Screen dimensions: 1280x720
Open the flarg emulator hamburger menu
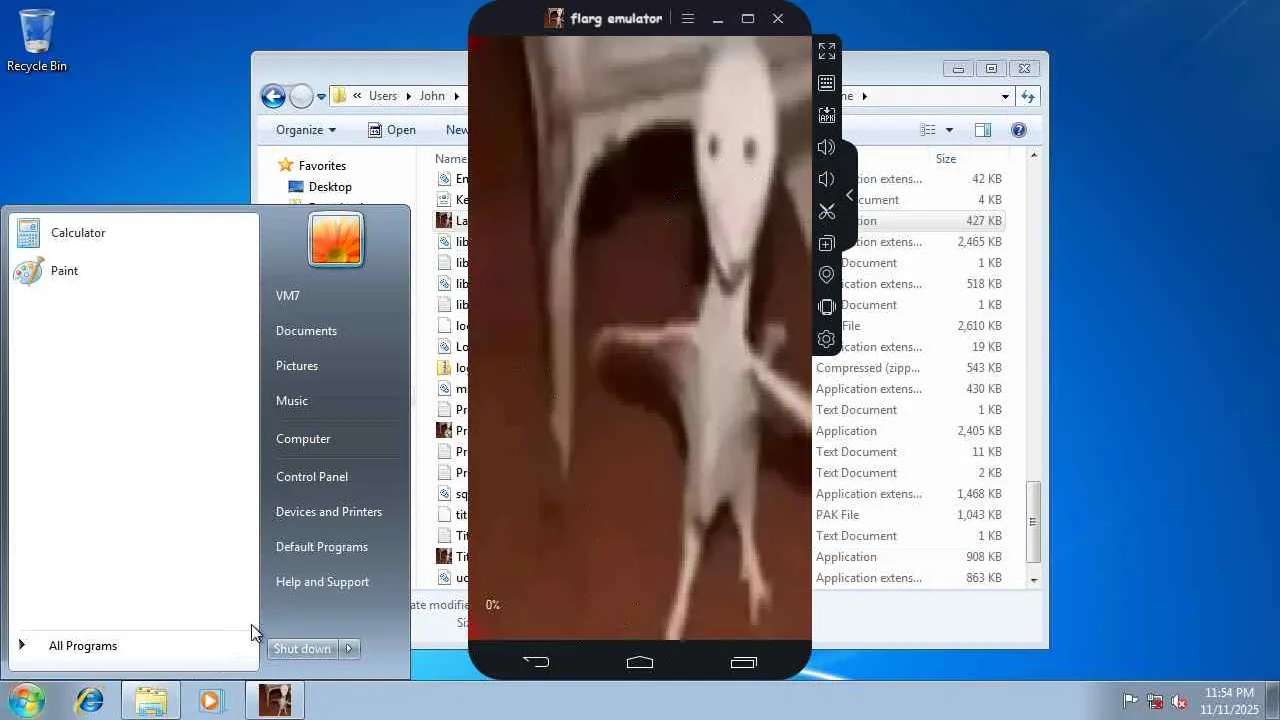pyautogui.click(x=688, y=18)
